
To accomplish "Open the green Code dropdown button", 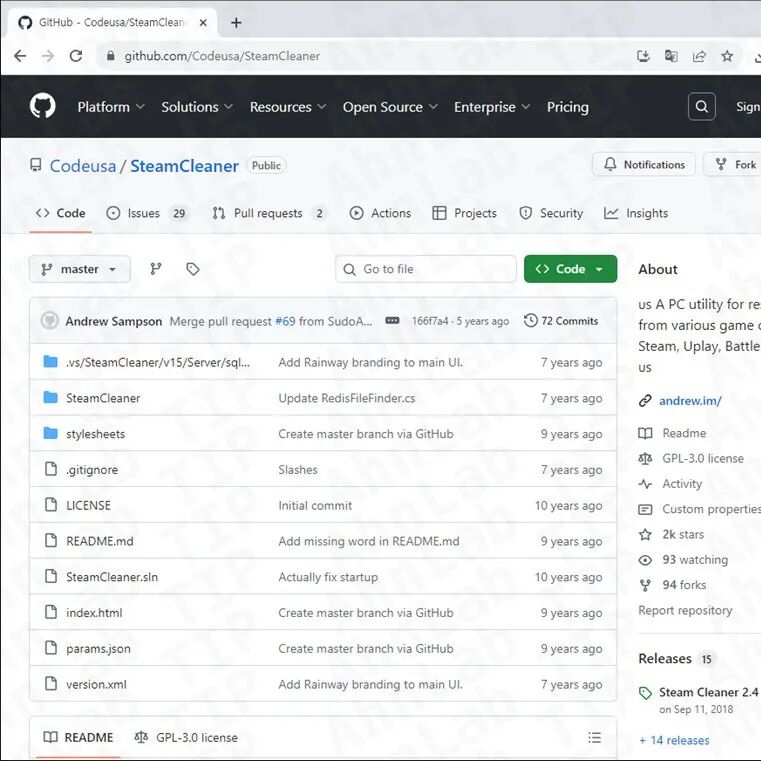I will [570, 269].
